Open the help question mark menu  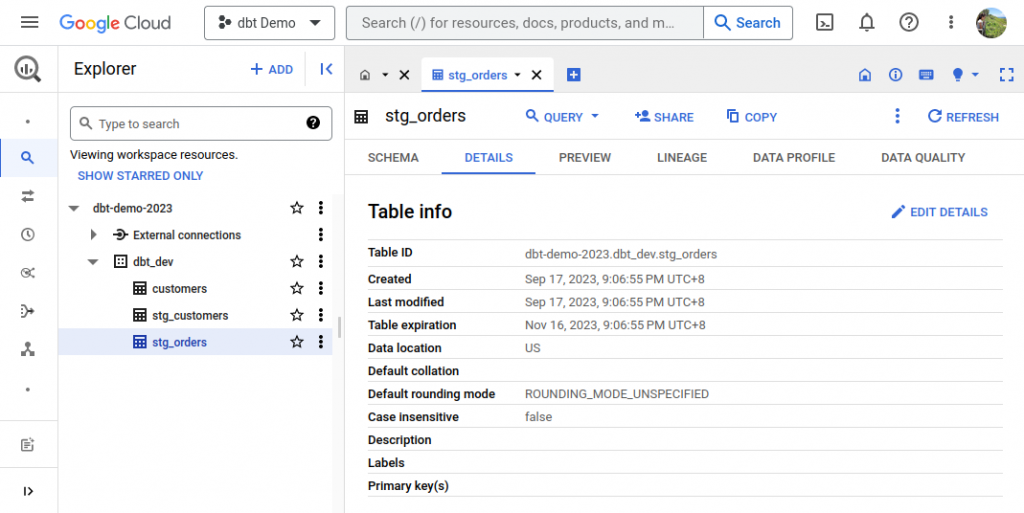(x=908, y=23)
